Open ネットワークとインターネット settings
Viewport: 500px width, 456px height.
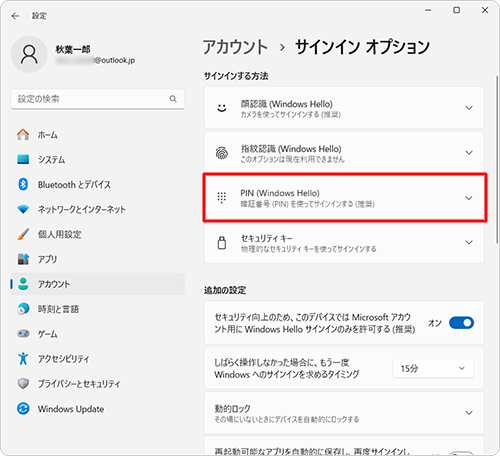[98, 209]
